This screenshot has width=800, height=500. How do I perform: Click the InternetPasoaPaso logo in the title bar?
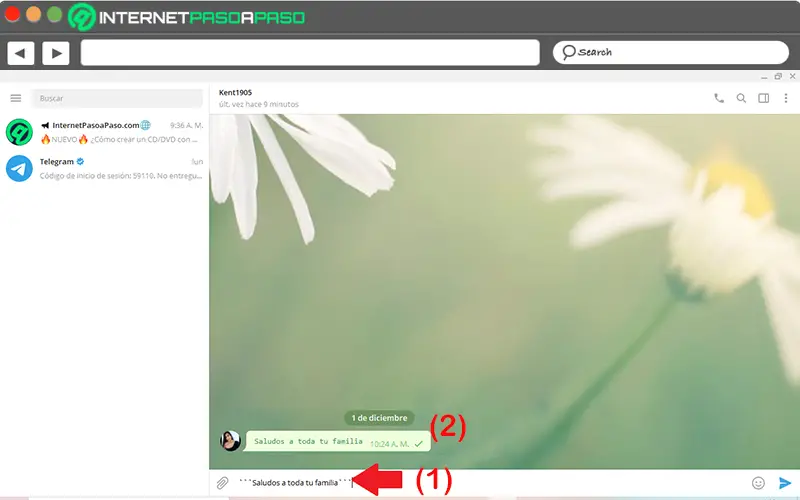tap(187, 17)
